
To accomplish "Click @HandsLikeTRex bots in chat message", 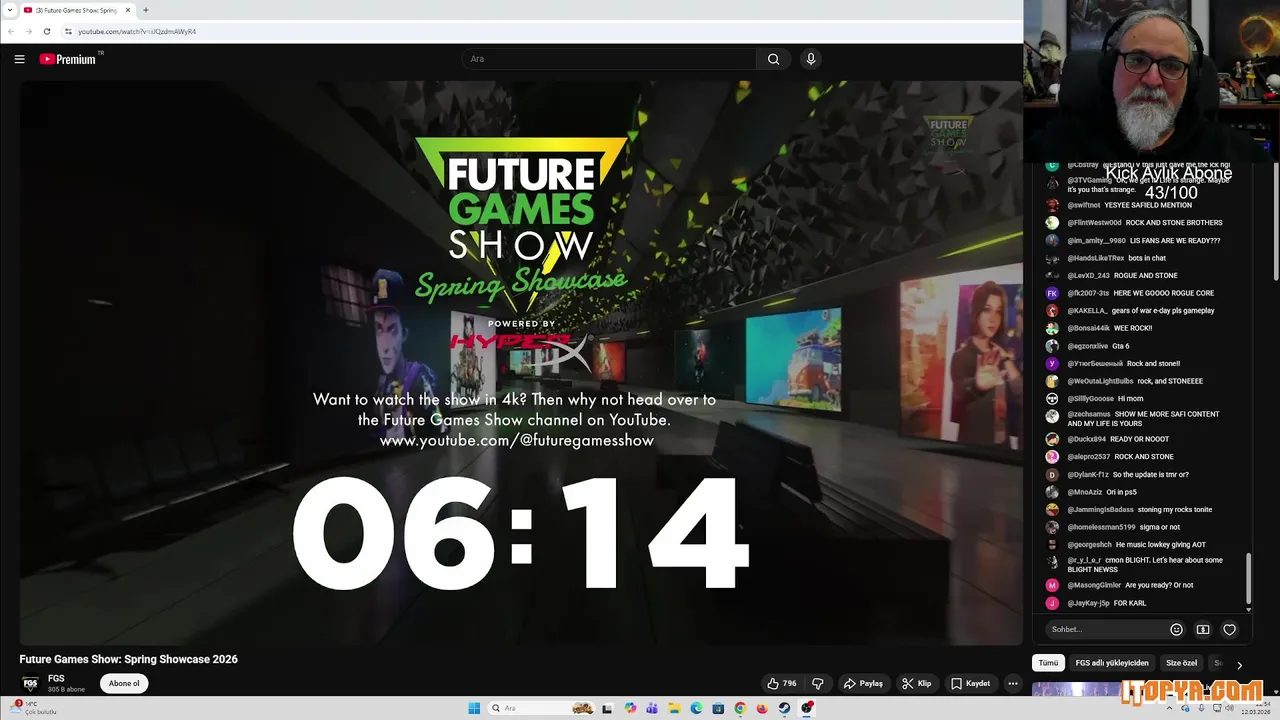I will (1105, 258).
